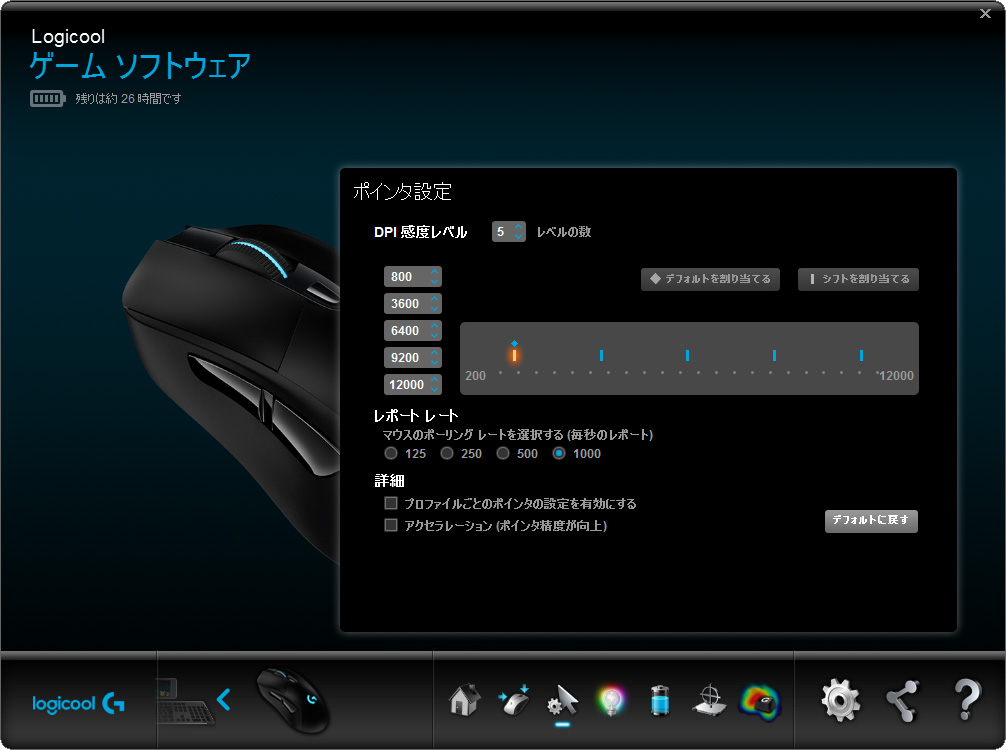Click デフォルトに戻す button
Image resolution: width=1006 pixels, height=750 pixels.
pos(871,520)
